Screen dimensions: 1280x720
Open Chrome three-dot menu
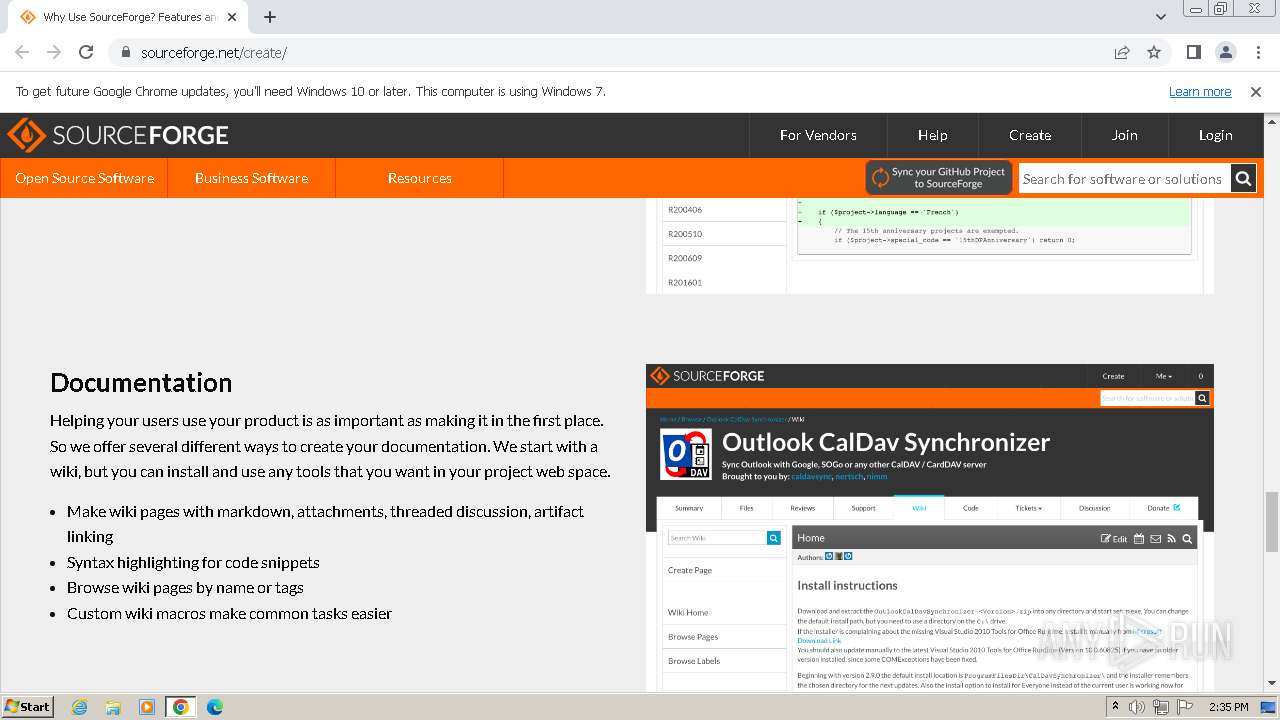coord(1256,52)
